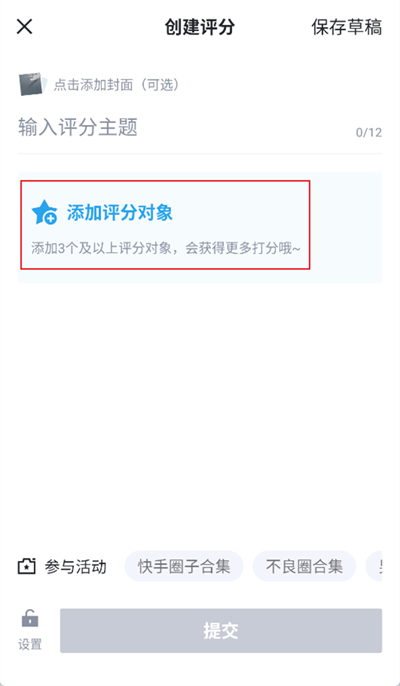Click the hint about adding 3 rating objects

click(x=166, y=248)
